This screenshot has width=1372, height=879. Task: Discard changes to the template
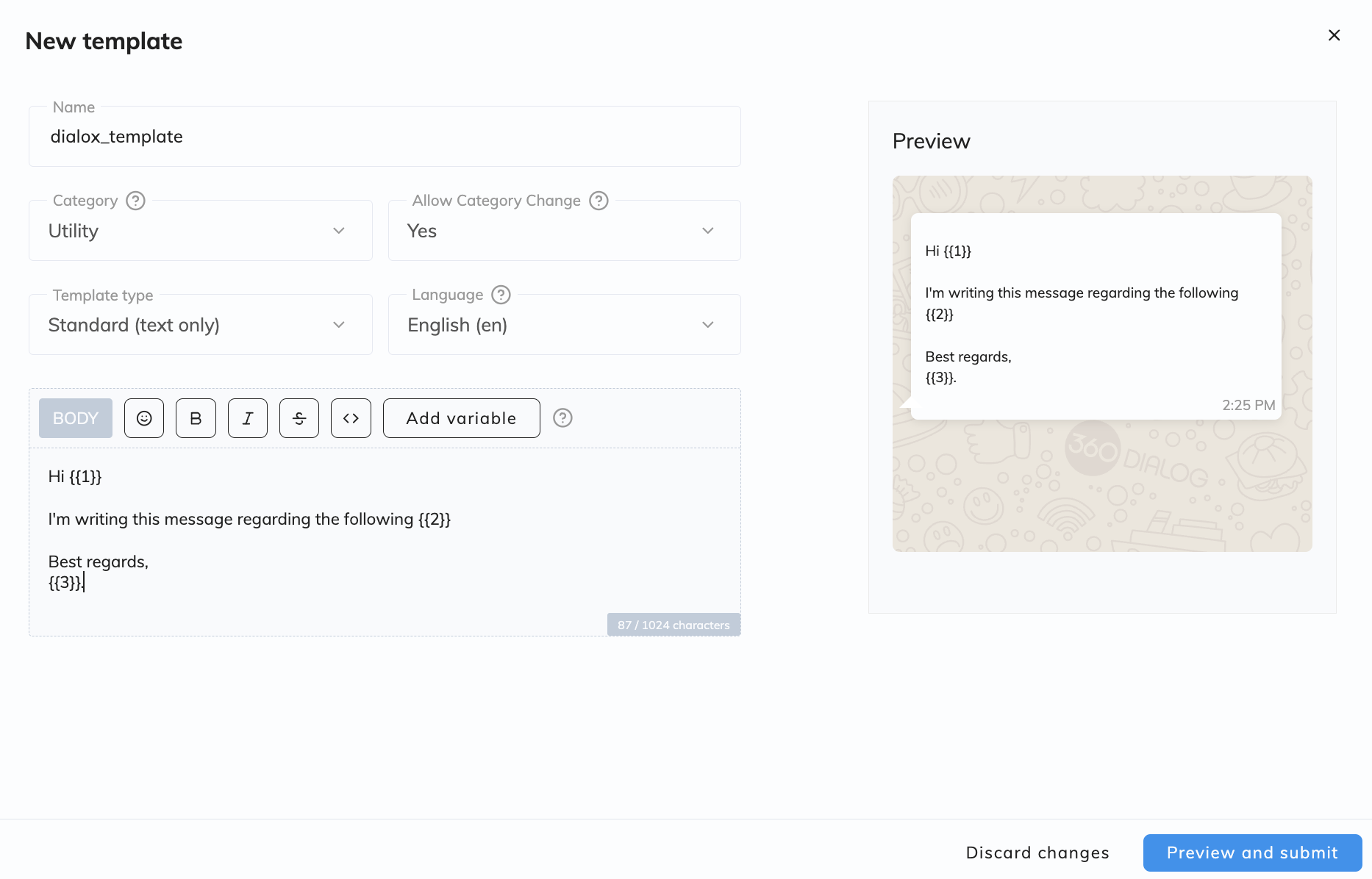pyautogui.click(x=1037, y=853)
